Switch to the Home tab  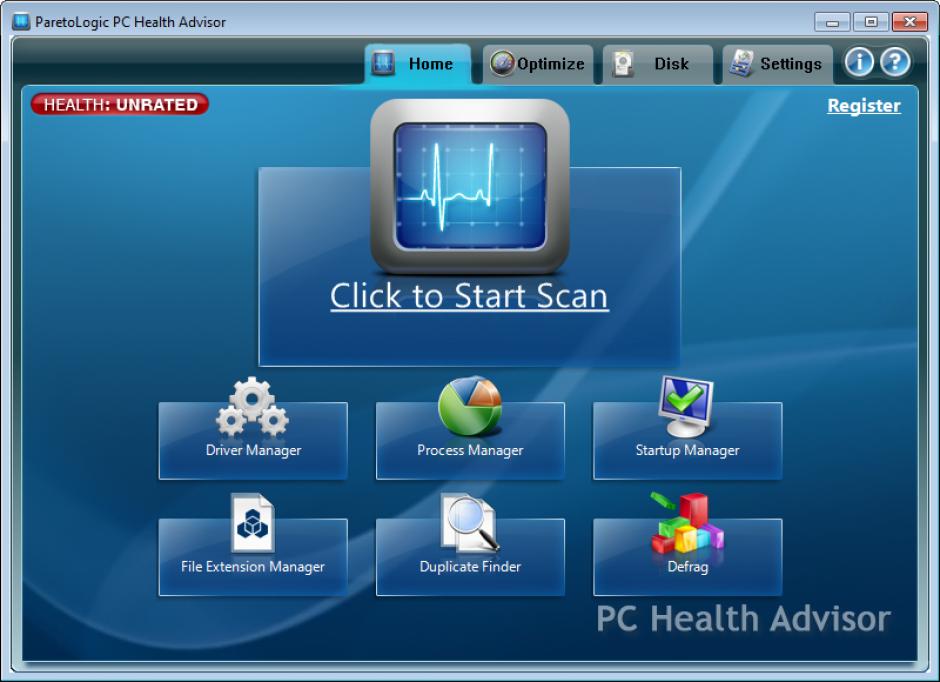[x=417, y=64]
